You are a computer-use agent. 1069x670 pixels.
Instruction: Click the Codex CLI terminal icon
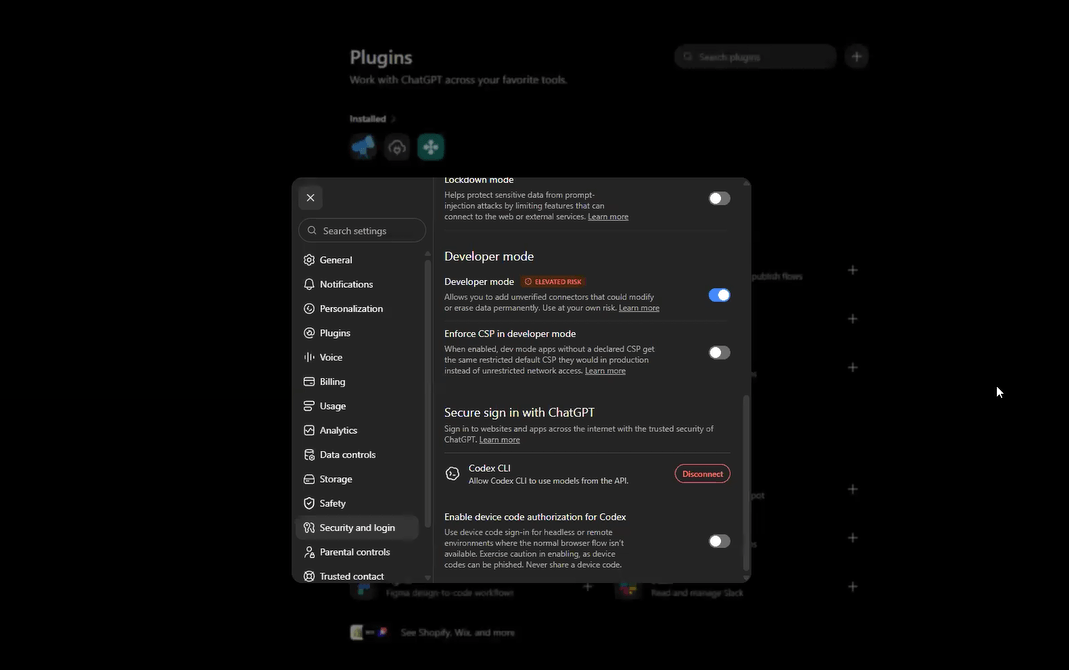(452, 474)
